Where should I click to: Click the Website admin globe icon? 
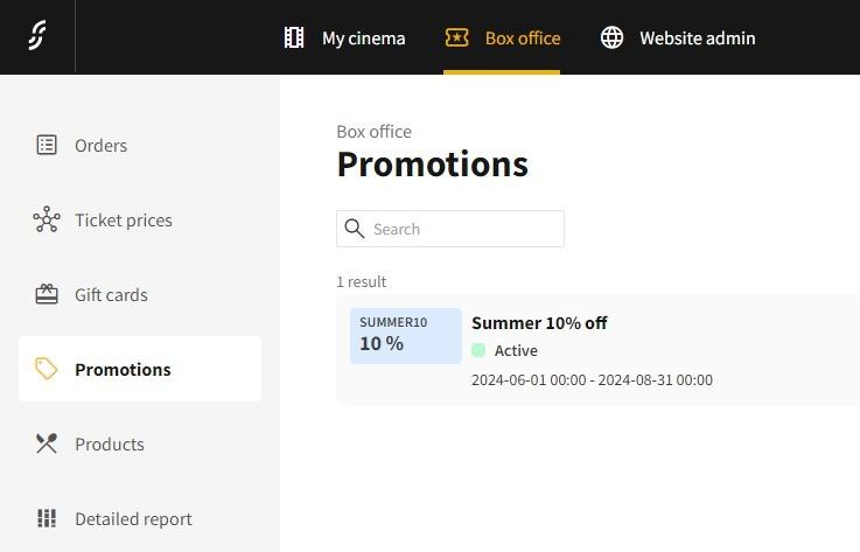(612, 38)
